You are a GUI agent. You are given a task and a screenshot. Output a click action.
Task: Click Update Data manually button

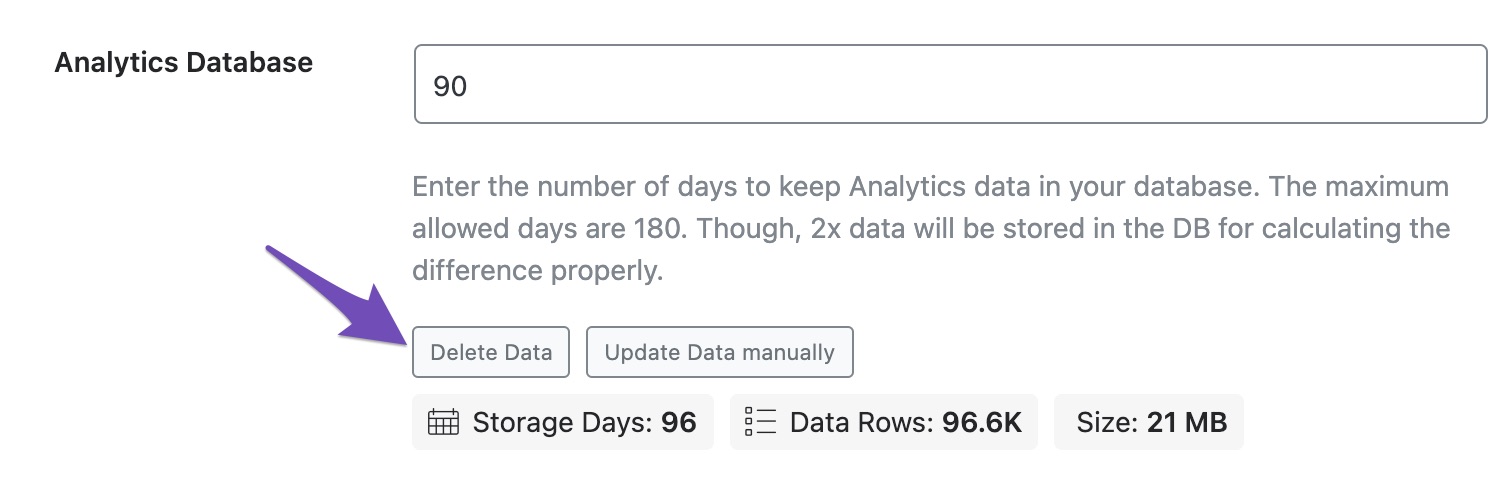coord(719,352)
